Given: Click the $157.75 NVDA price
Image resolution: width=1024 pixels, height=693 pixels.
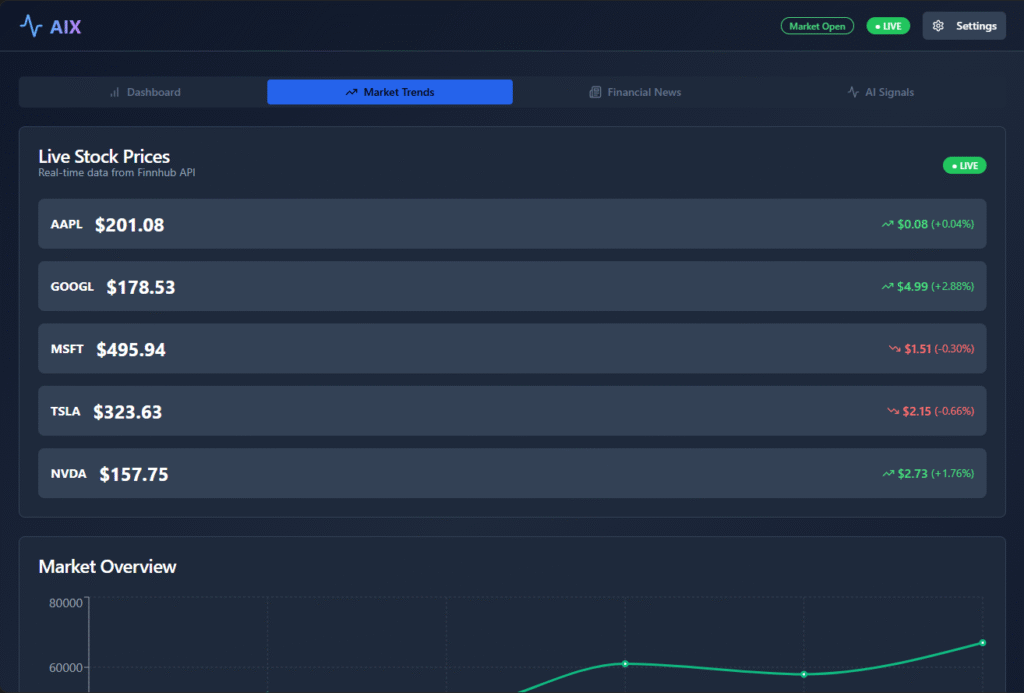Looking at the screenshot, I should 134,474.
